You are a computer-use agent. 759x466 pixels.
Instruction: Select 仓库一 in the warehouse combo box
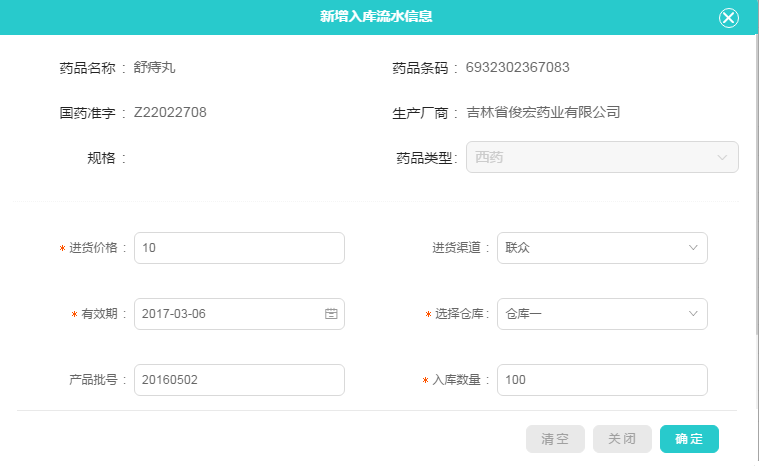point(602,314)
